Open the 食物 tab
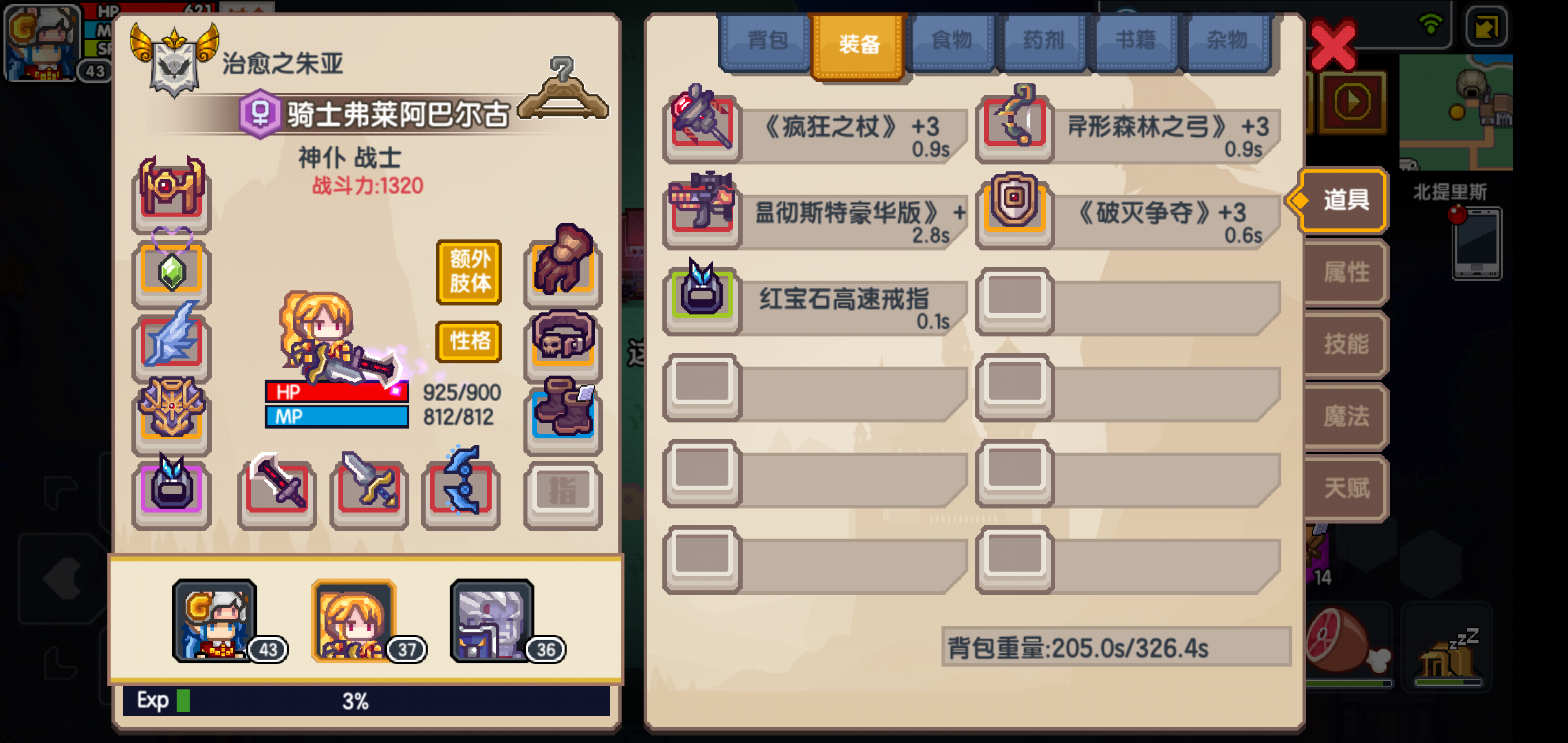1568x743 pixels. [x=950, y=41]
